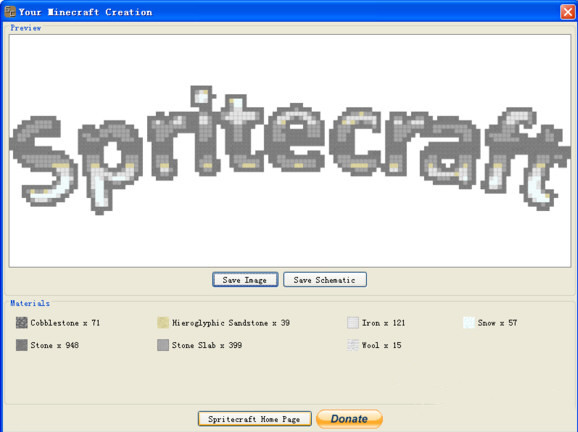
Task: Click the Cobblestone material icon
Action: [22, 323]
